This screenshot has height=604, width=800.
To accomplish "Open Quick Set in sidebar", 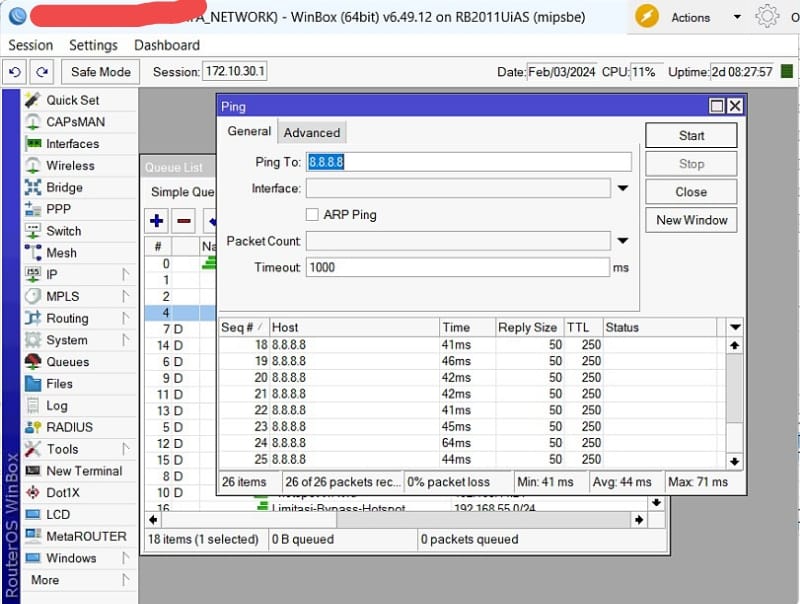I will tap(72, 100).
